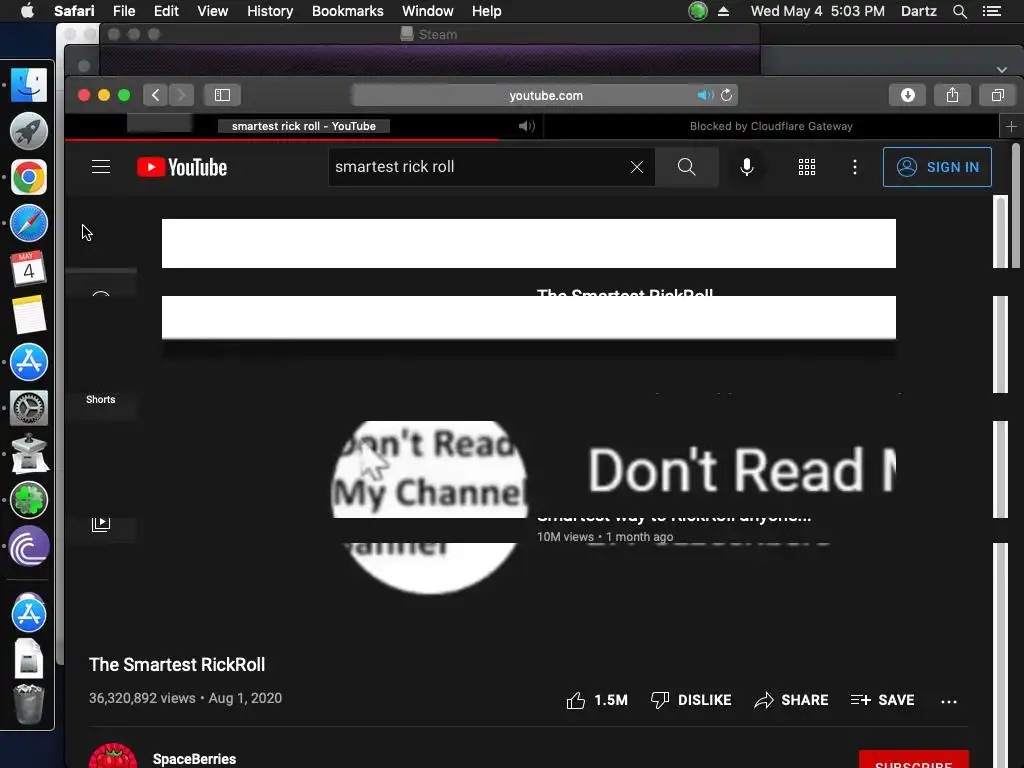The image size is (1024, 768).
Task: Click the youtube.com address bar
Action: 545,95
